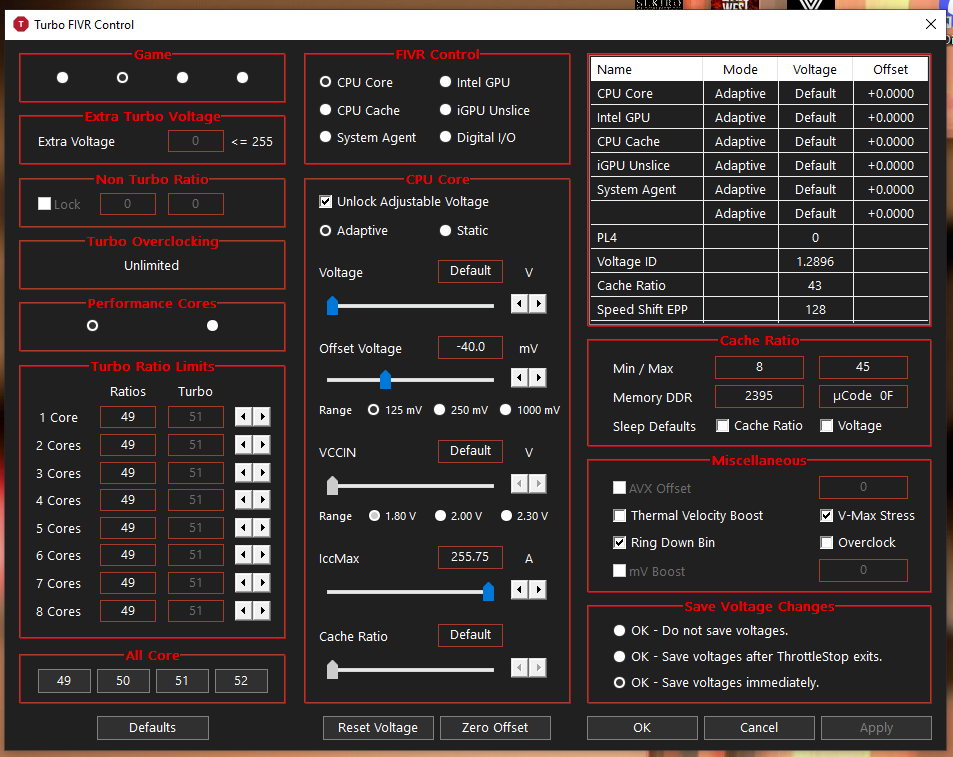Click the Cache Ratio Max field showing 45
Image resolution: width=953 pixels, height=757 pixels.
(x=863, y=367)
